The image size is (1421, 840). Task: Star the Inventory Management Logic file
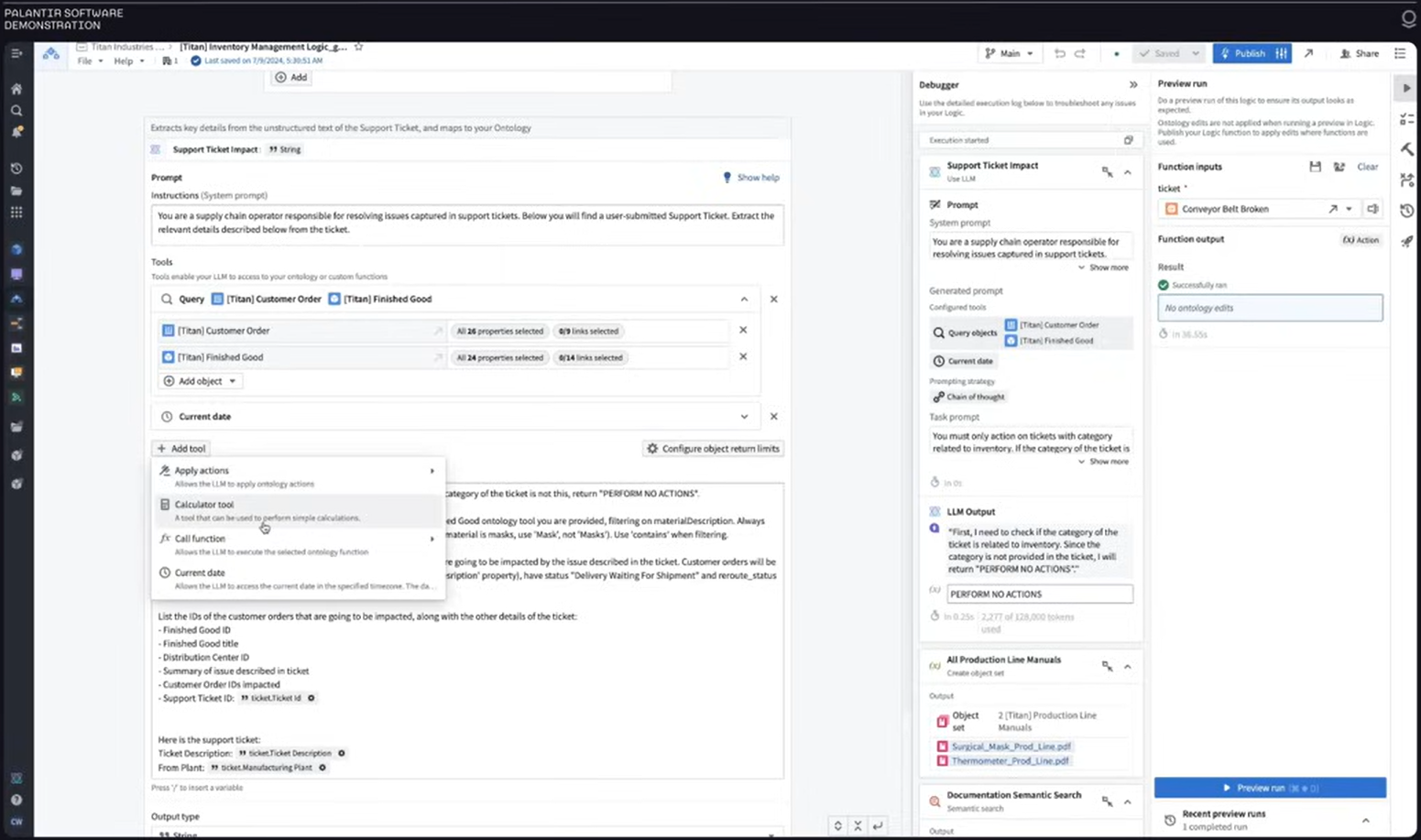click(359, 47)
